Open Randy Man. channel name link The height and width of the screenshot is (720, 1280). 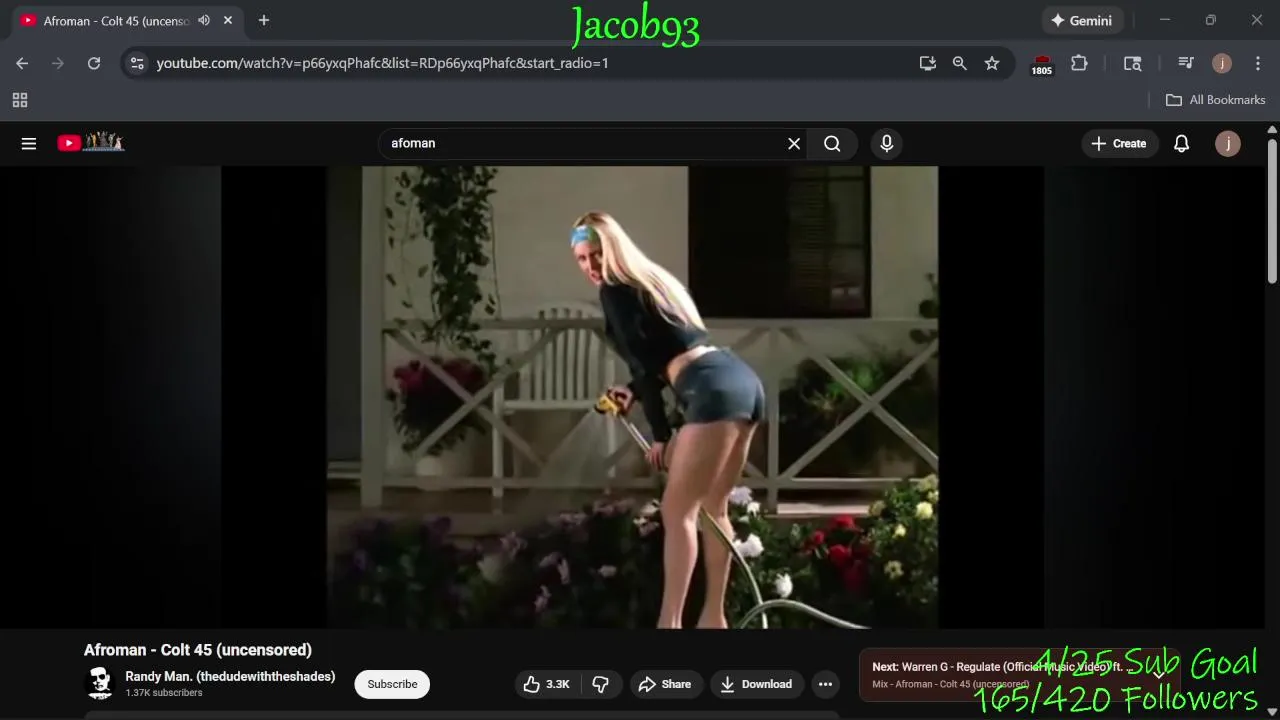pyautogui.click(x=230, y=676)
